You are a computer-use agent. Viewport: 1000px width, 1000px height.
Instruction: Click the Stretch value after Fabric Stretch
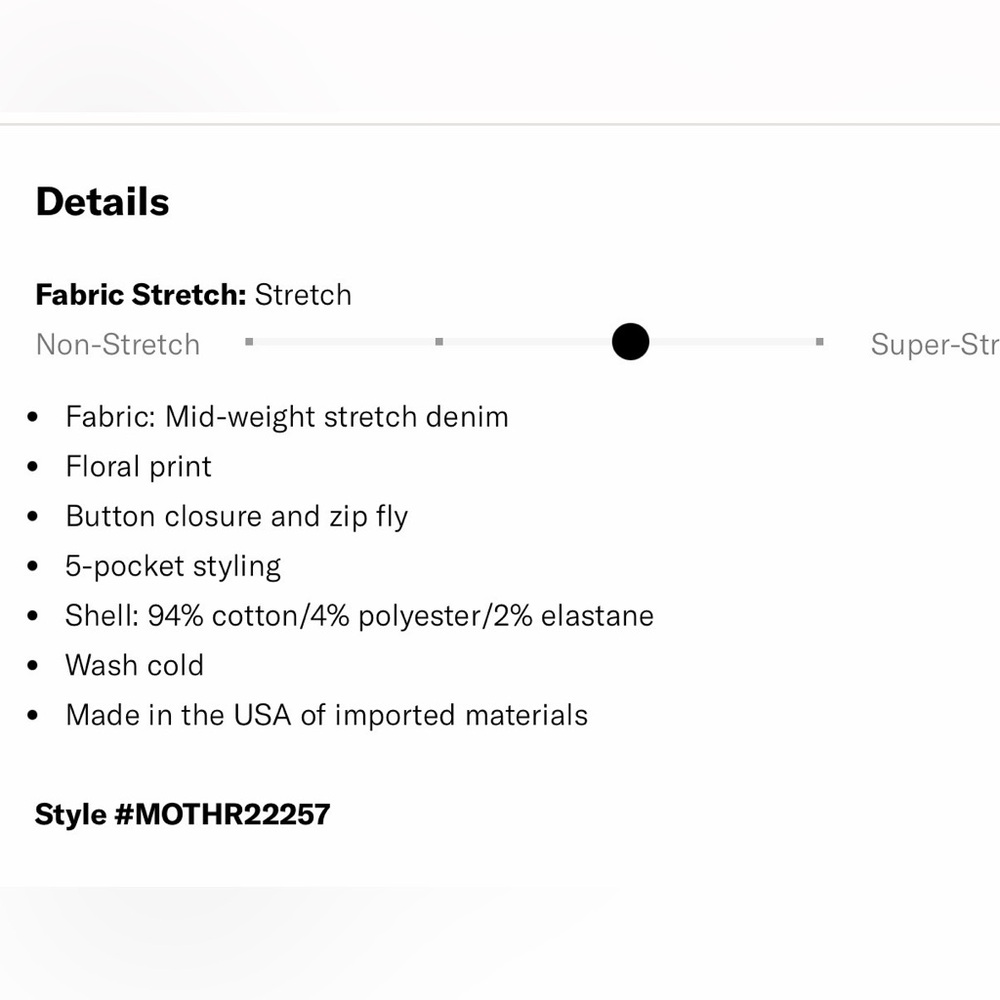[303, 295]
